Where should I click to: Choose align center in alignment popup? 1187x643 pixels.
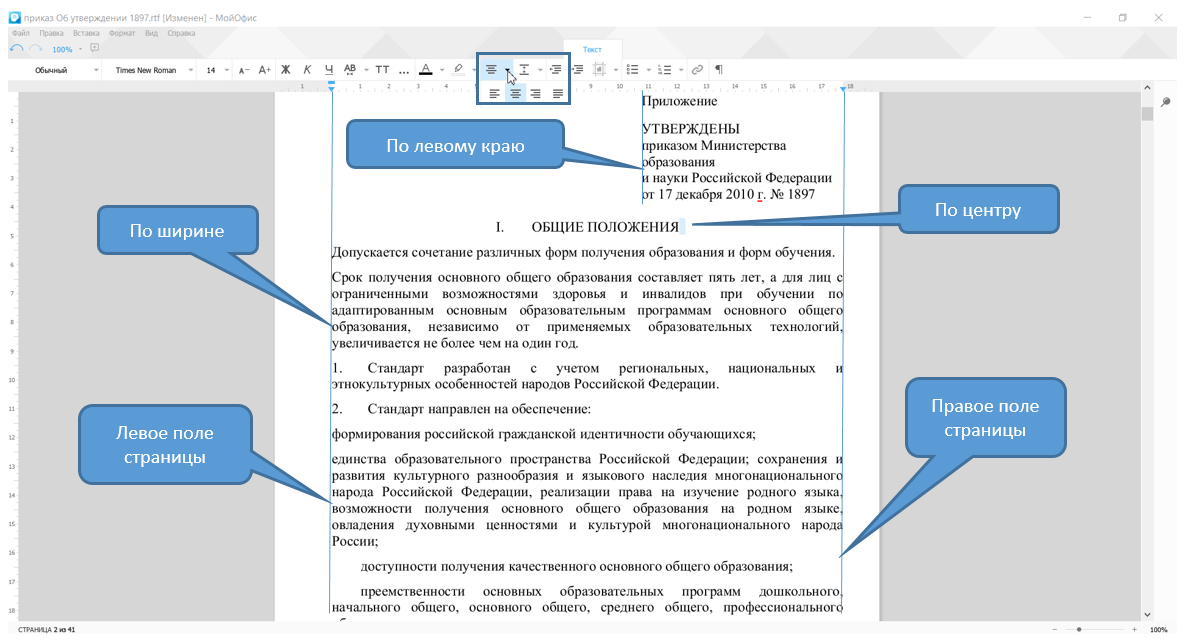coord(516,94)
